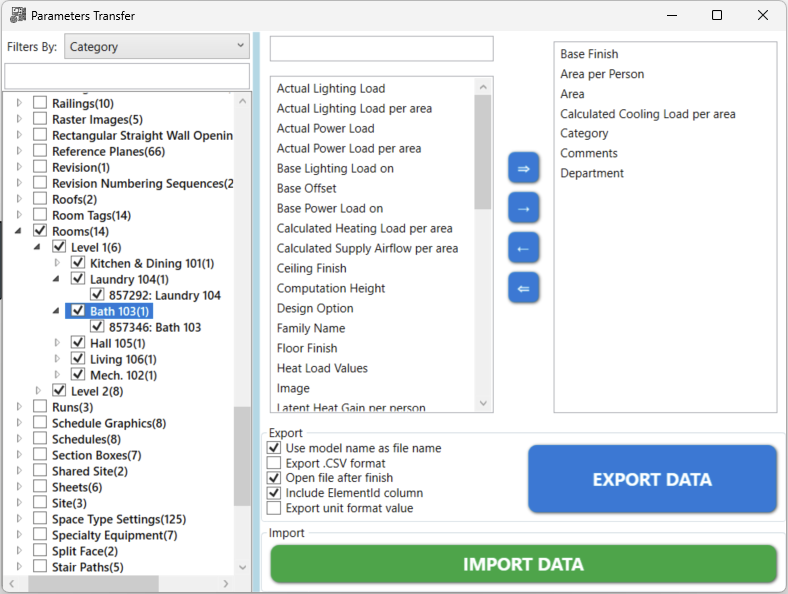Select Family Name parameter

coord(311,328)
